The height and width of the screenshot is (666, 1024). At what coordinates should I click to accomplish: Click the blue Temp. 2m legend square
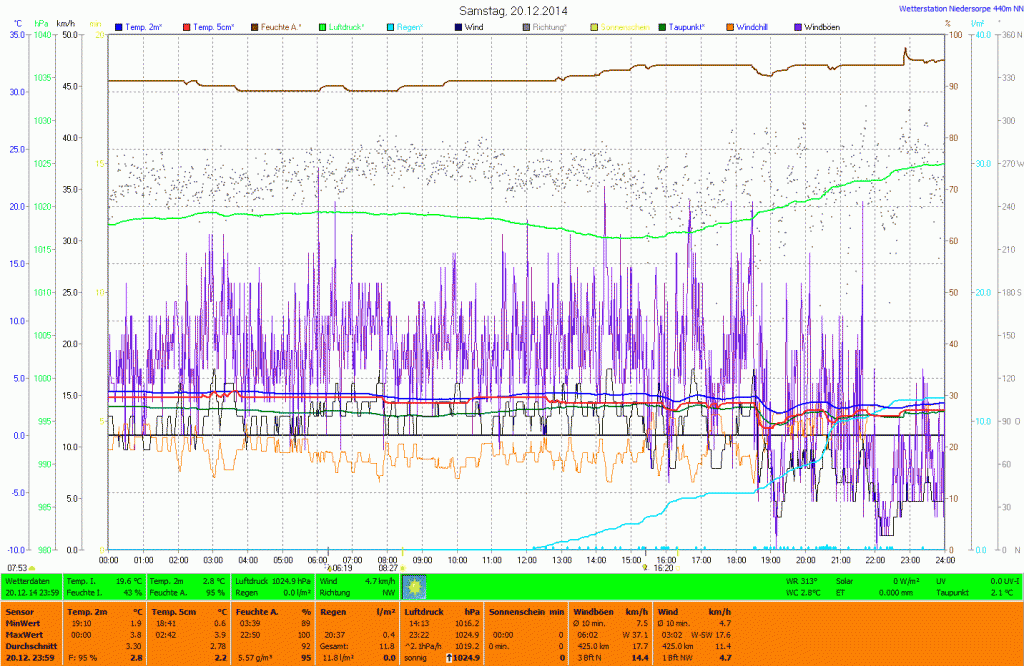pos(119,25)
